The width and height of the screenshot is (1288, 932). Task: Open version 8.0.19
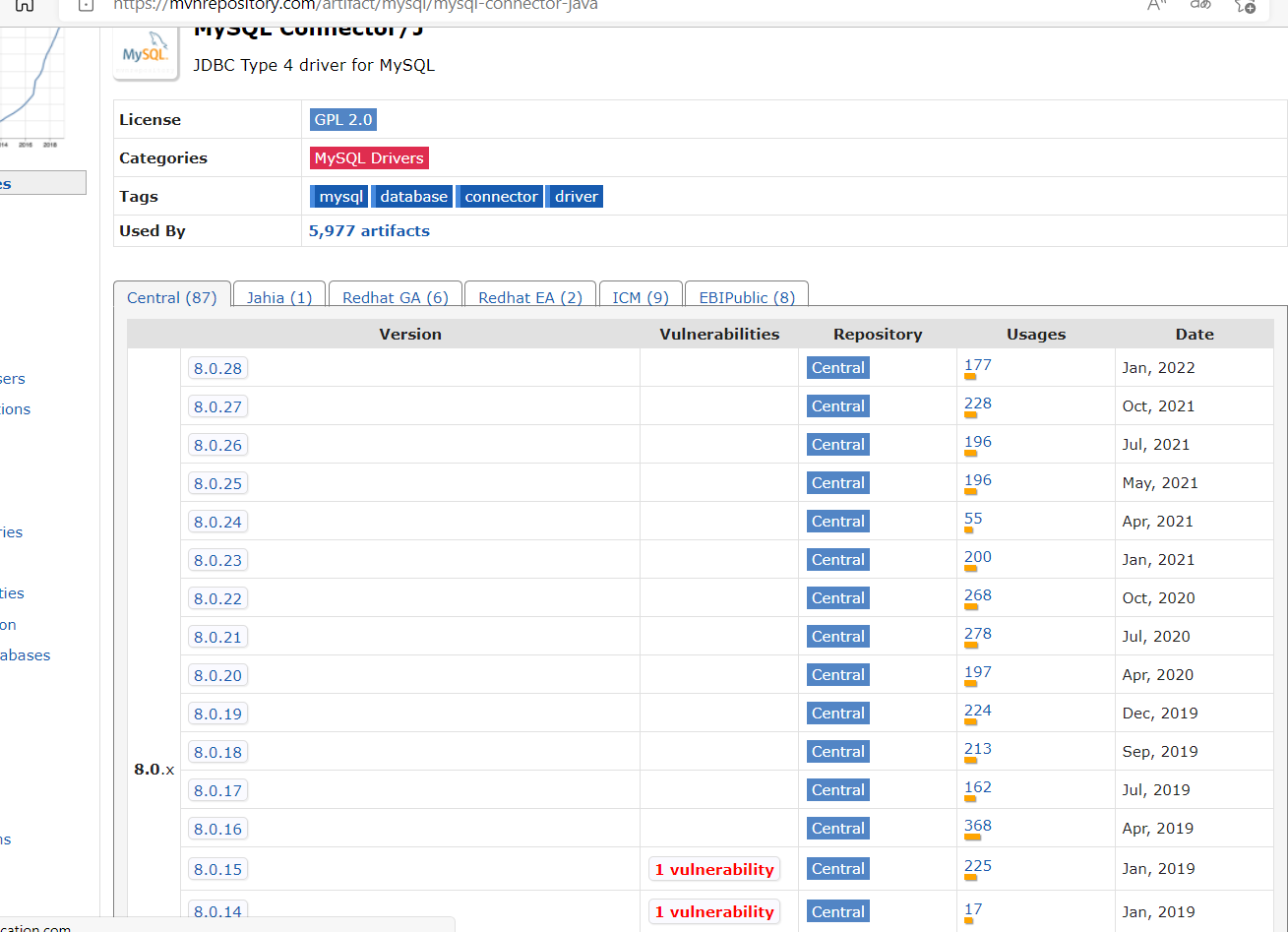tap(217, 714)
